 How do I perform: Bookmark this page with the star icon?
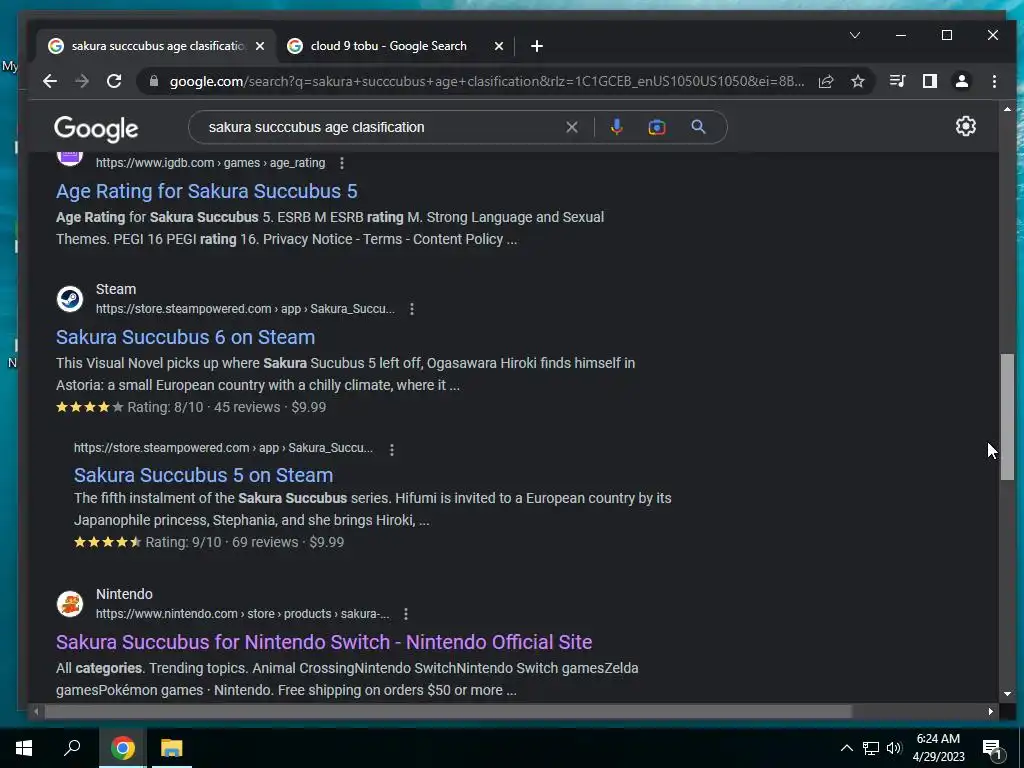(x=858, y=81)
